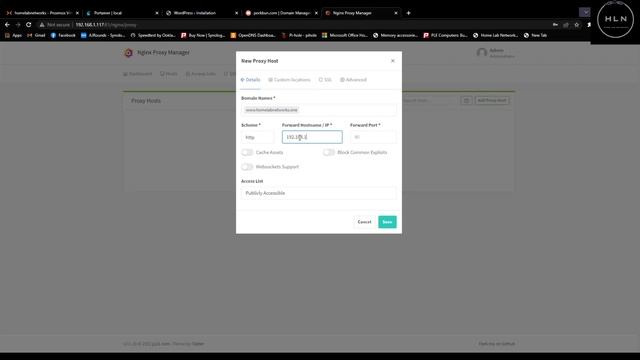The width and height of the screenshot is (640, 360).
Task: Reload the page with the refresh icon
Action: click(29, 25)
